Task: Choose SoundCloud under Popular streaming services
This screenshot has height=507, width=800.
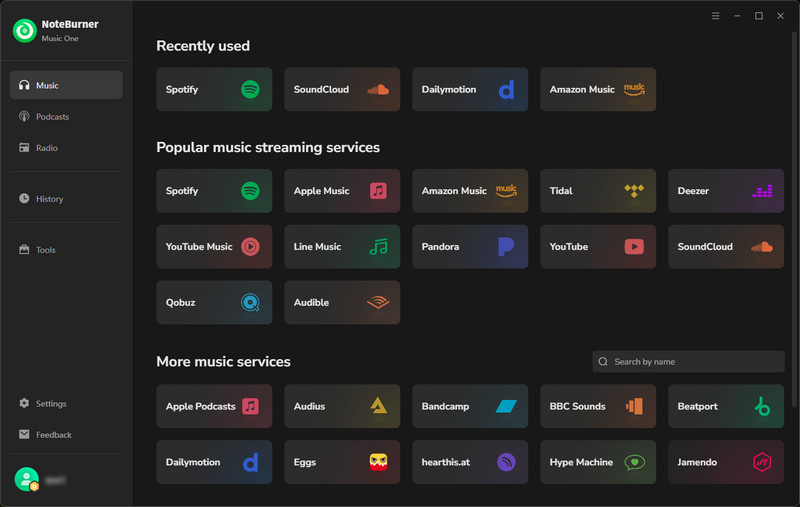Action: [726, 246]
